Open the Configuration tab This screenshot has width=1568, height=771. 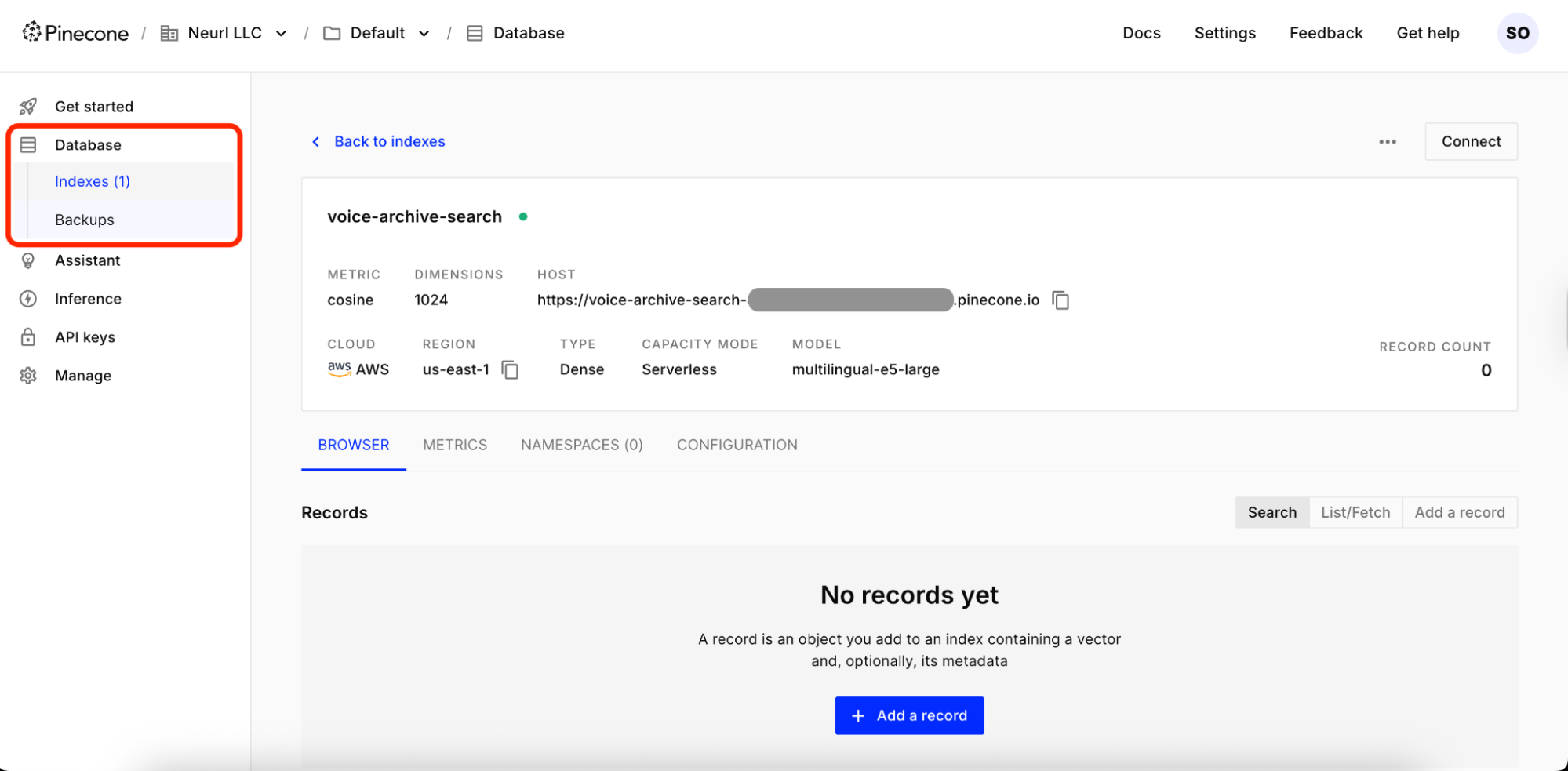coord(737,446)
